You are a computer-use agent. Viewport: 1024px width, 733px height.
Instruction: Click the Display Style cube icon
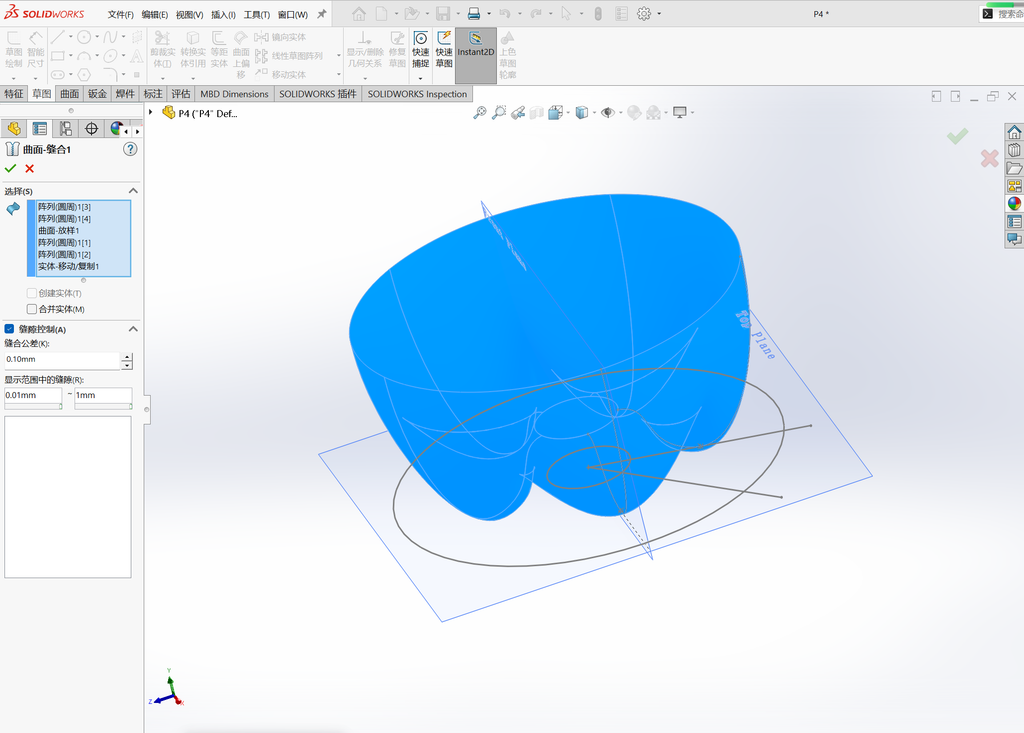point(582,113)
